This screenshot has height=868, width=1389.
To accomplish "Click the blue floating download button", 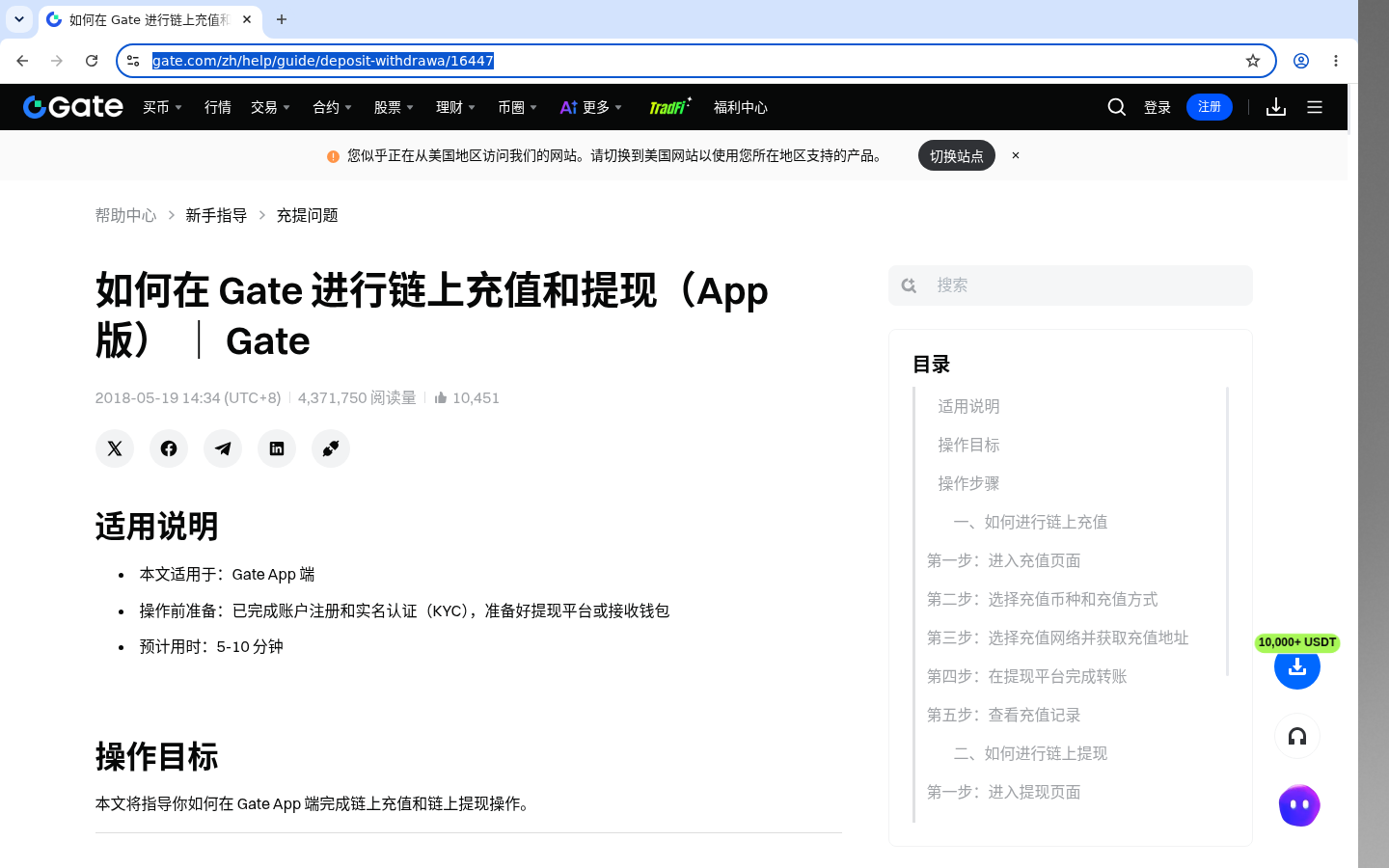I will pos(1297,666).
